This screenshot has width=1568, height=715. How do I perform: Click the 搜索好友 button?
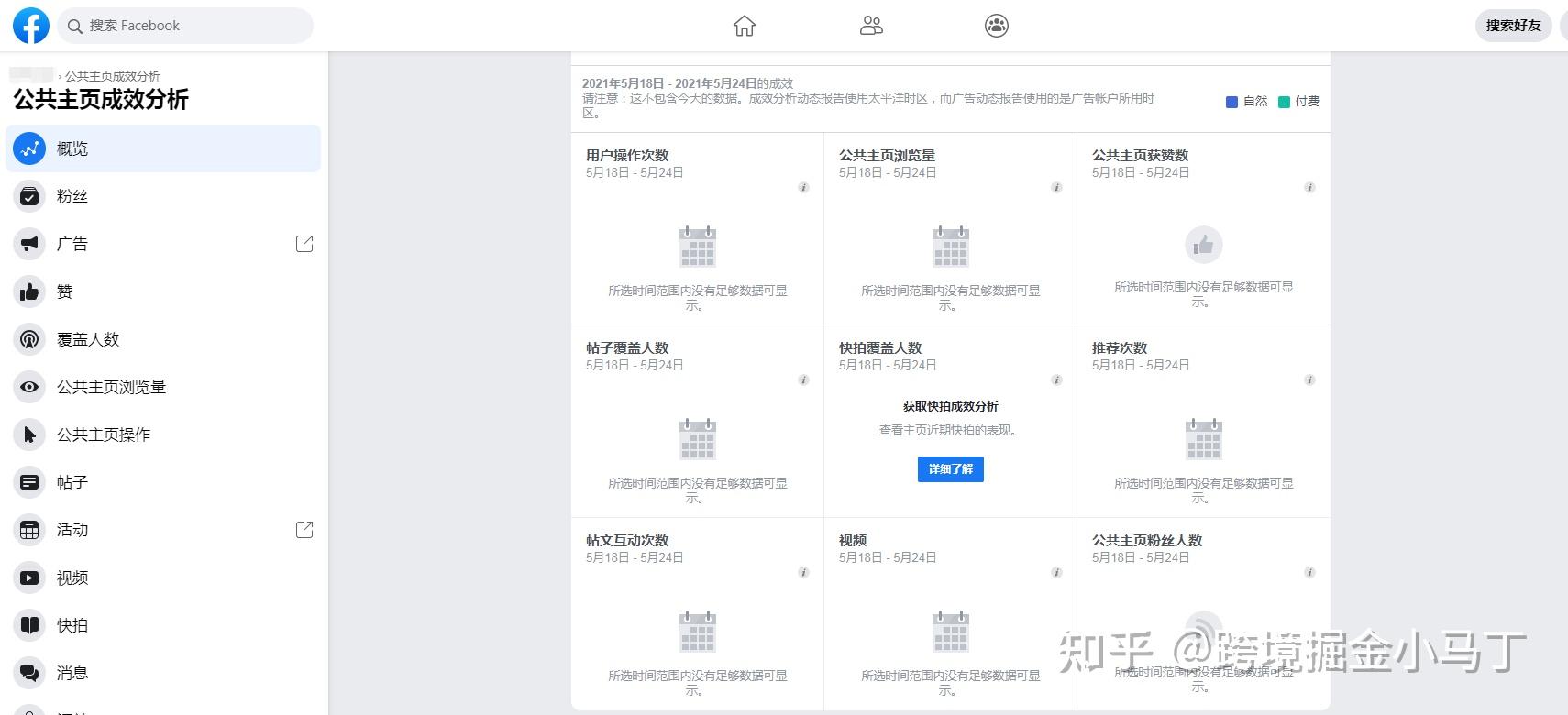1513,26
